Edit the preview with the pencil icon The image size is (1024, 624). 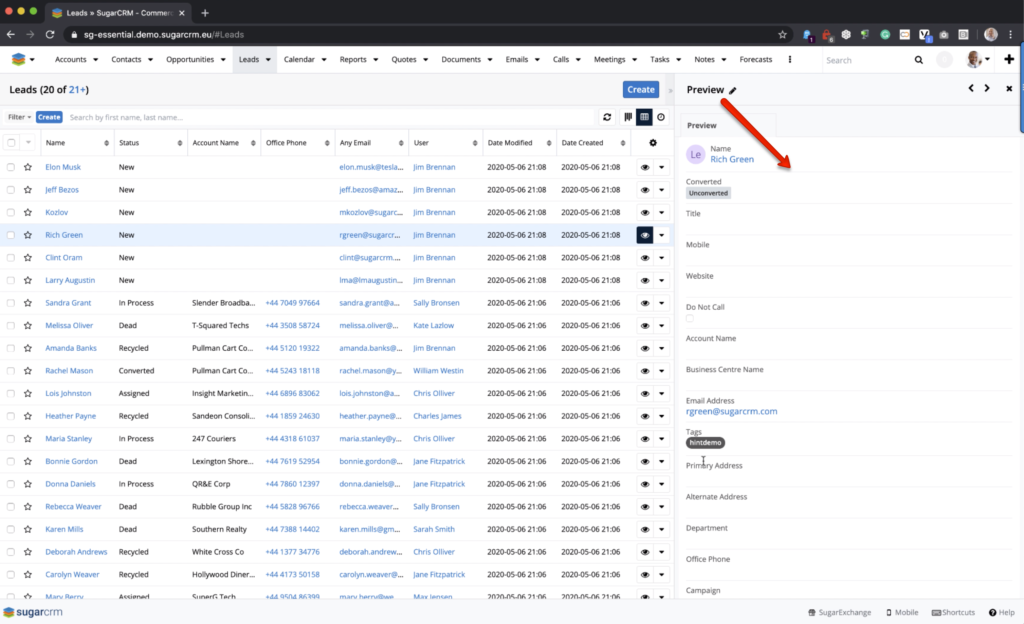[x=733, y=91]
